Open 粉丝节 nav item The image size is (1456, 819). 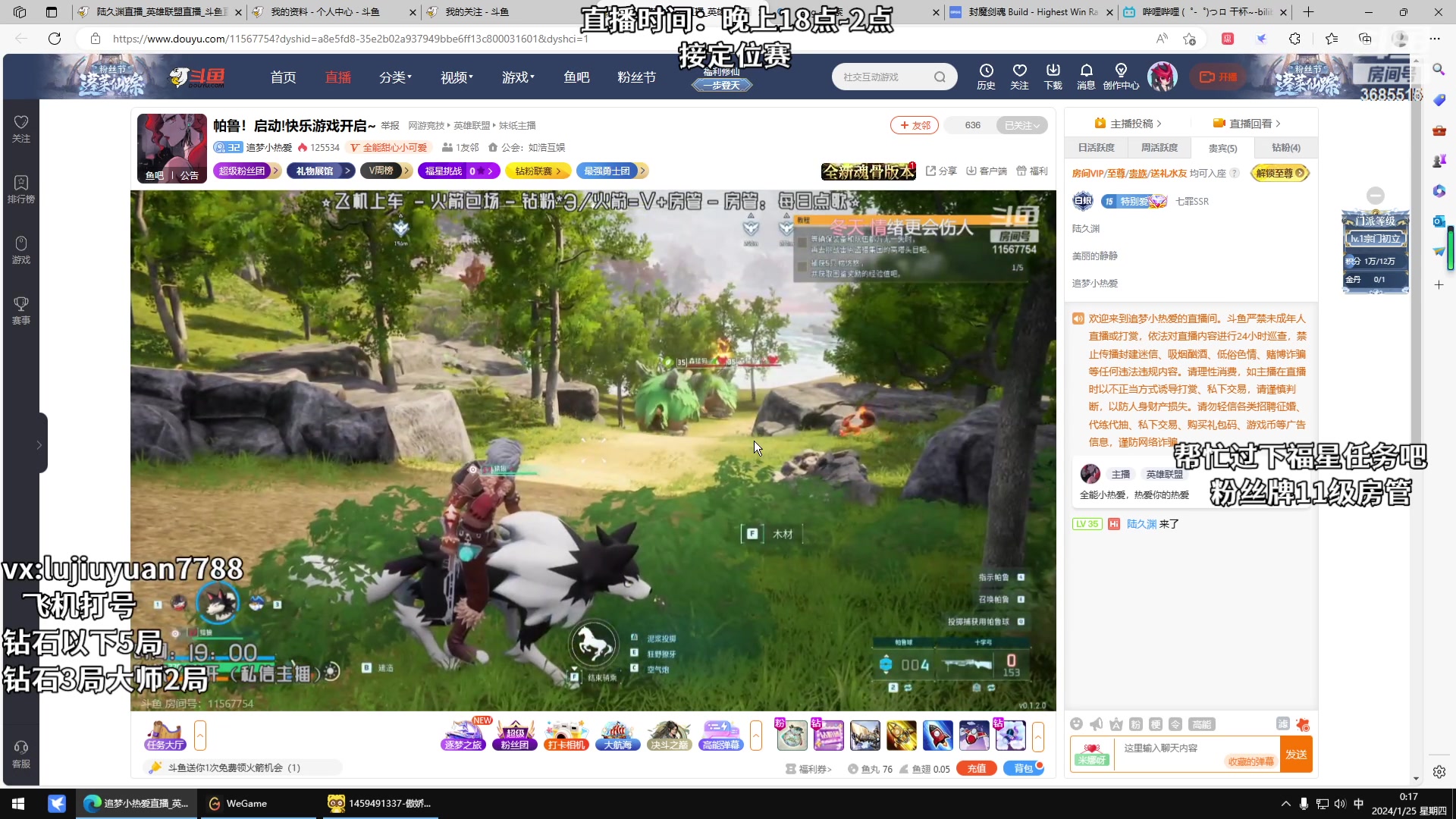[636, 77]
